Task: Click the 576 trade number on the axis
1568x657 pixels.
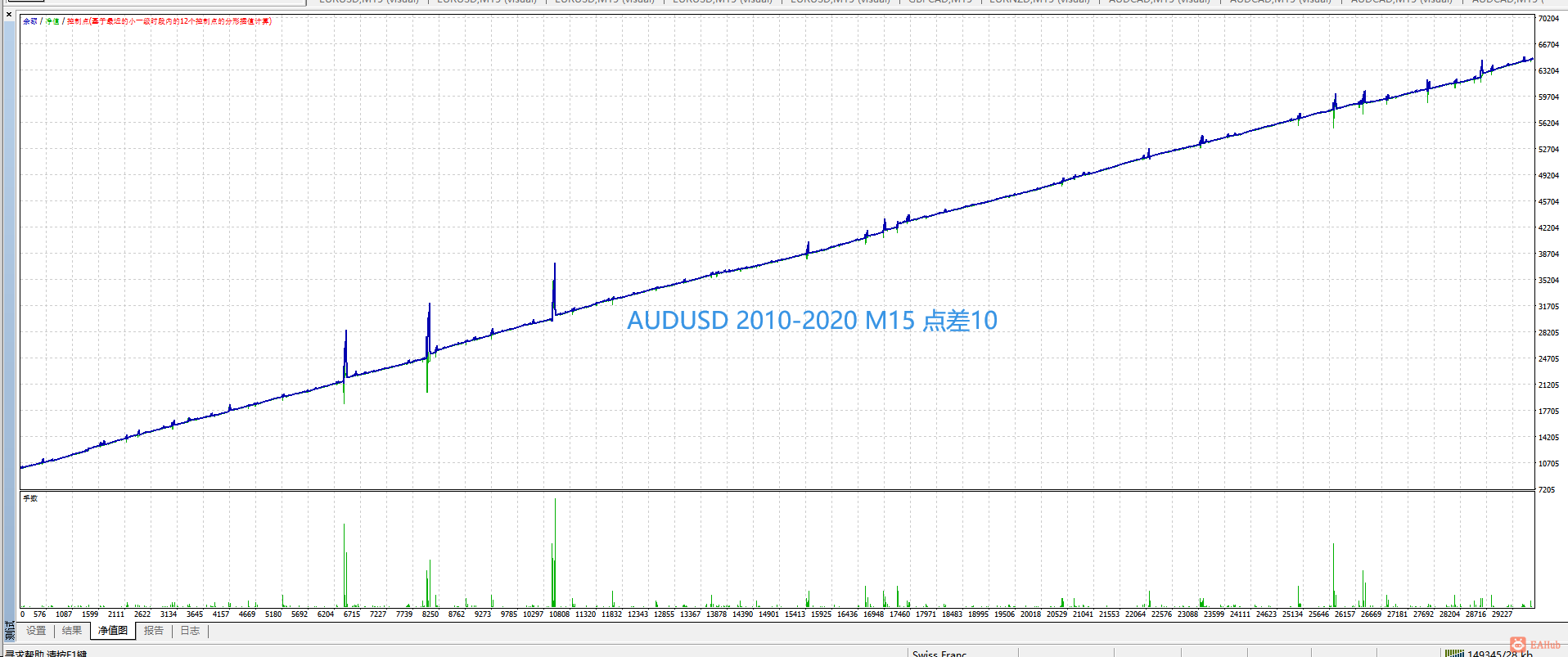Action: [39, 614]
